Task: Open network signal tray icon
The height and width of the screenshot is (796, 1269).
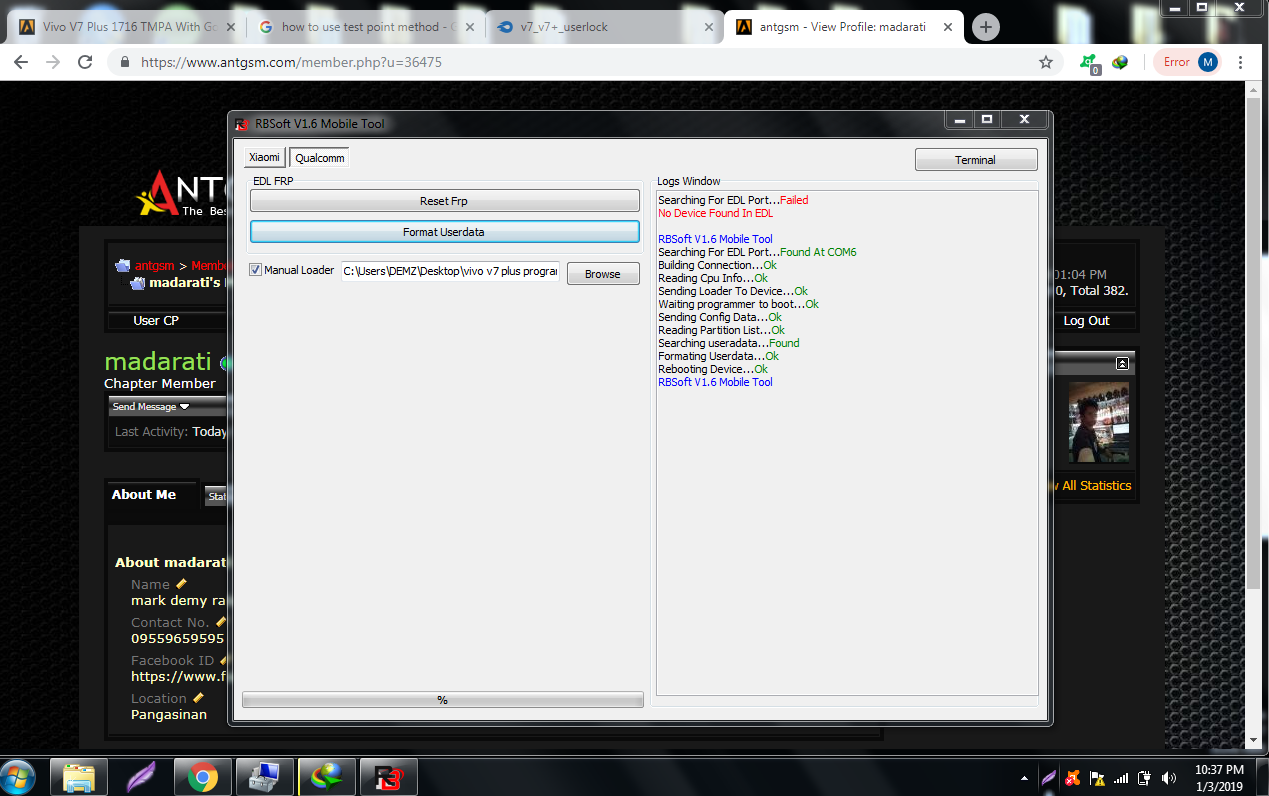Action: pos(1120,778)
